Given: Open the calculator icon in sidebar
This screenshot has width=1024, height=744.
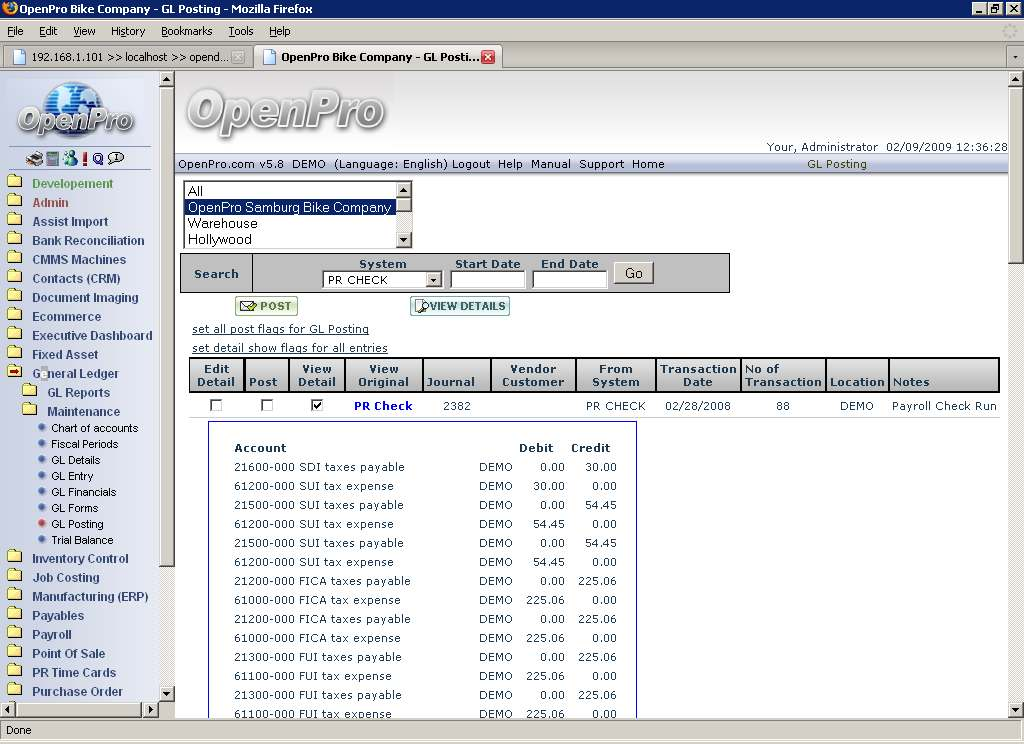Looking at the screenshot, I should tap(50, 158).
